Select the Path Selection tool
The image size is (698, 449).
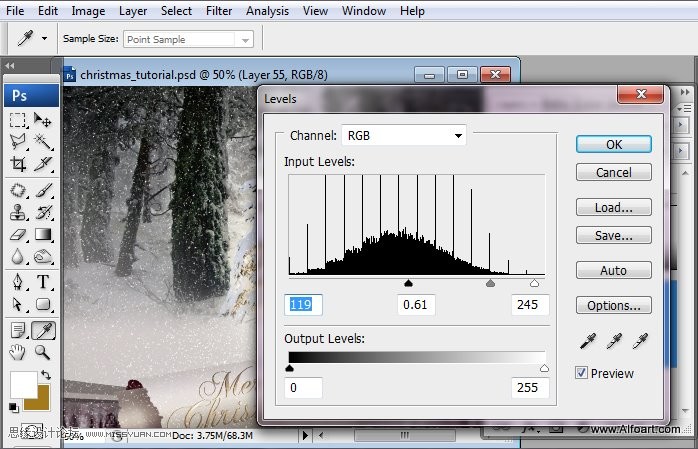coord(18,304)
